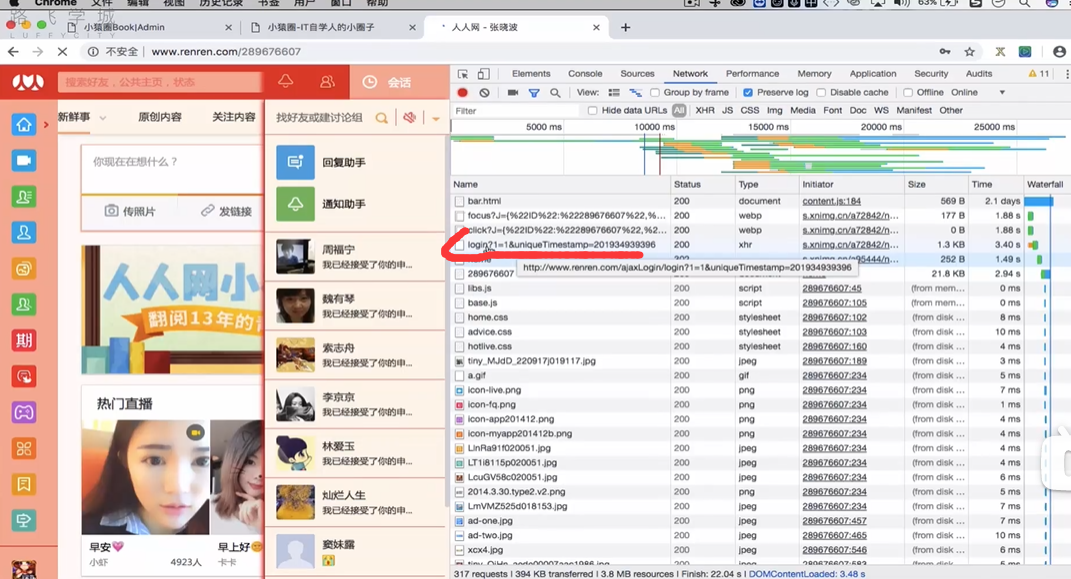
Task: Switch to the Elements tab
Action: coord(531,74)
